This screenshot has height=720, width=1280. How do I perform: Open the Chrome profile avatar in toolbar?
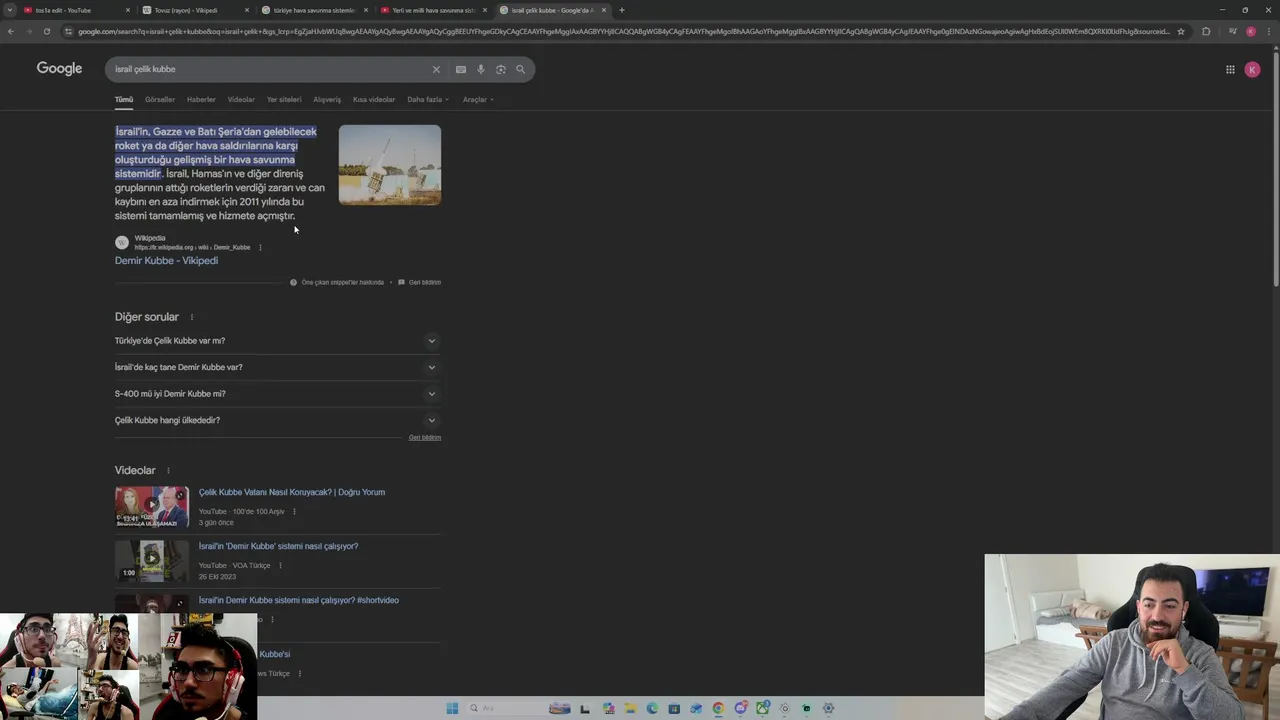point(1251,31)
